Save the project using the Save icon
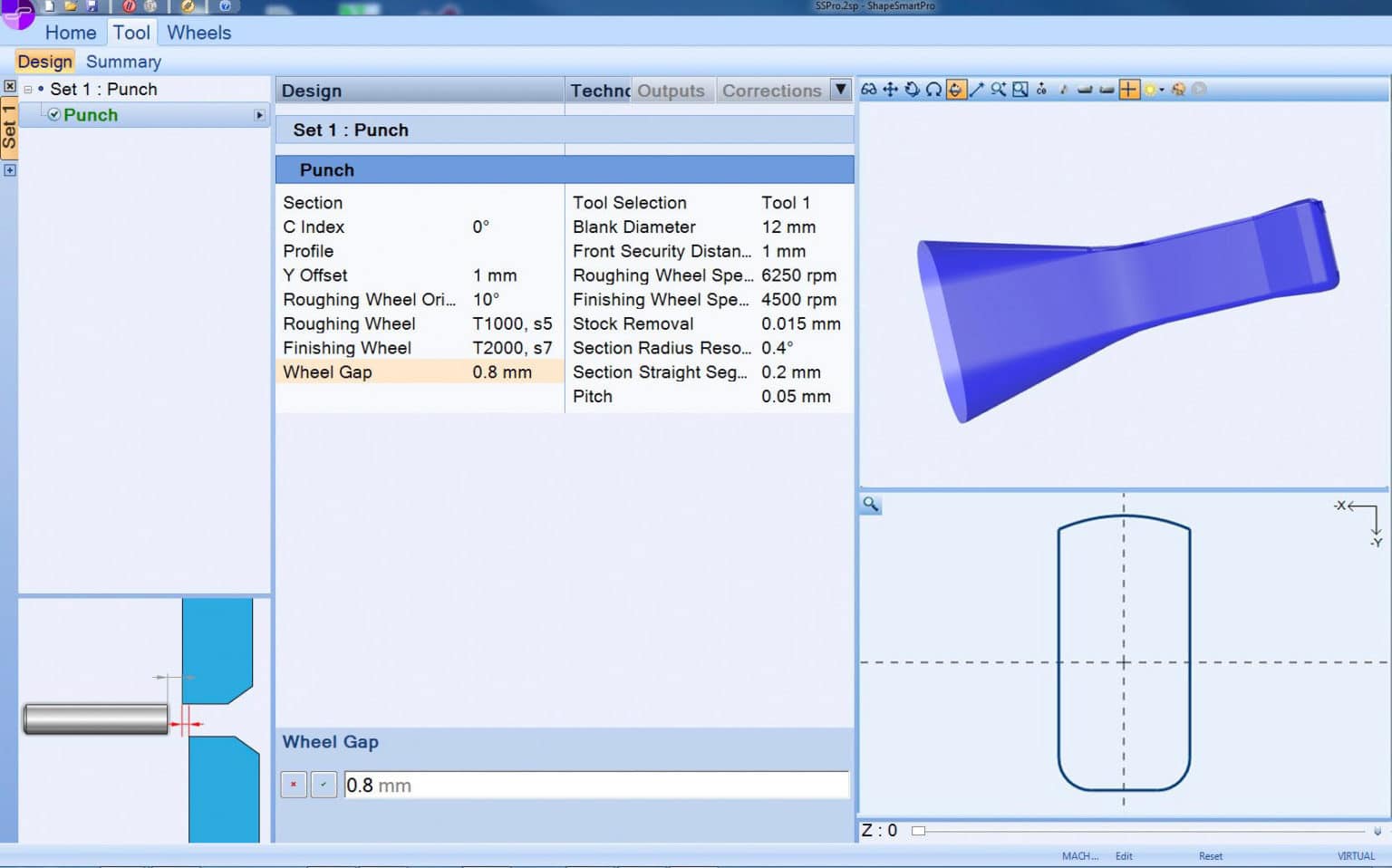The image size is (1392, 868). click(92, 6)
